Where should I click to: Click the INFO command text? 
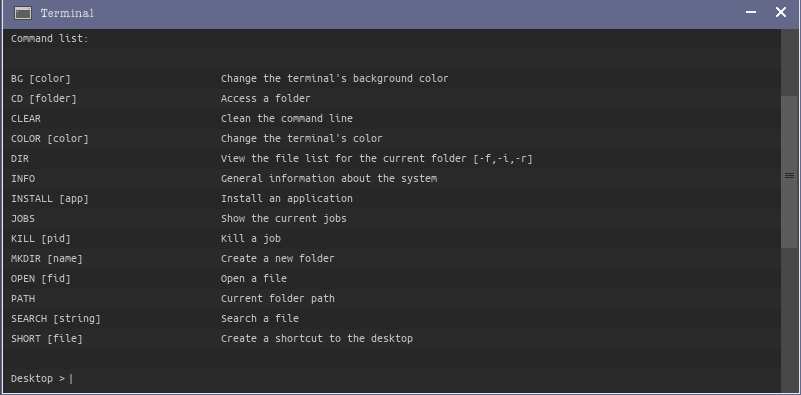click(x=23, y=178)
